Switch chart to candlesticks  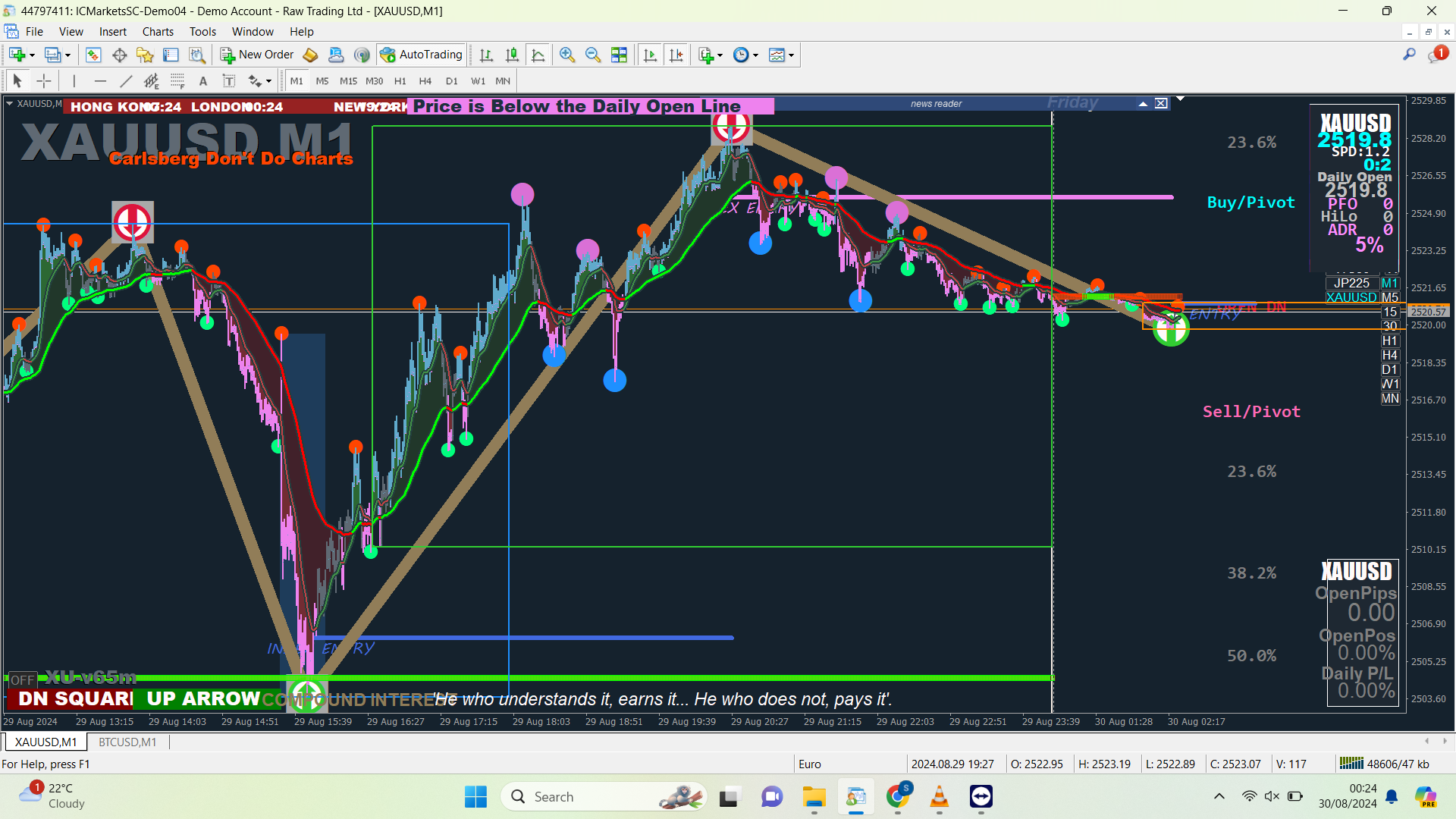[x=512, y=55]
